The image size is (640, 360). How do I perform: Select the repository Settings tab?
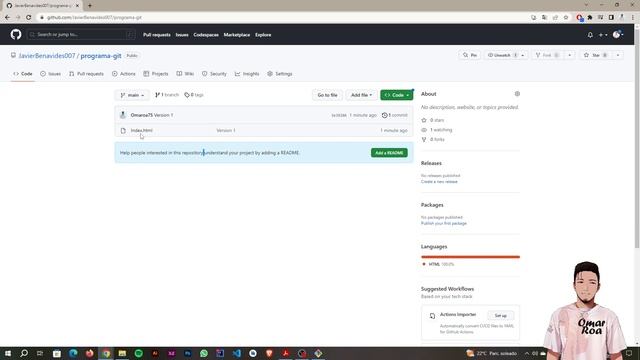280,74
